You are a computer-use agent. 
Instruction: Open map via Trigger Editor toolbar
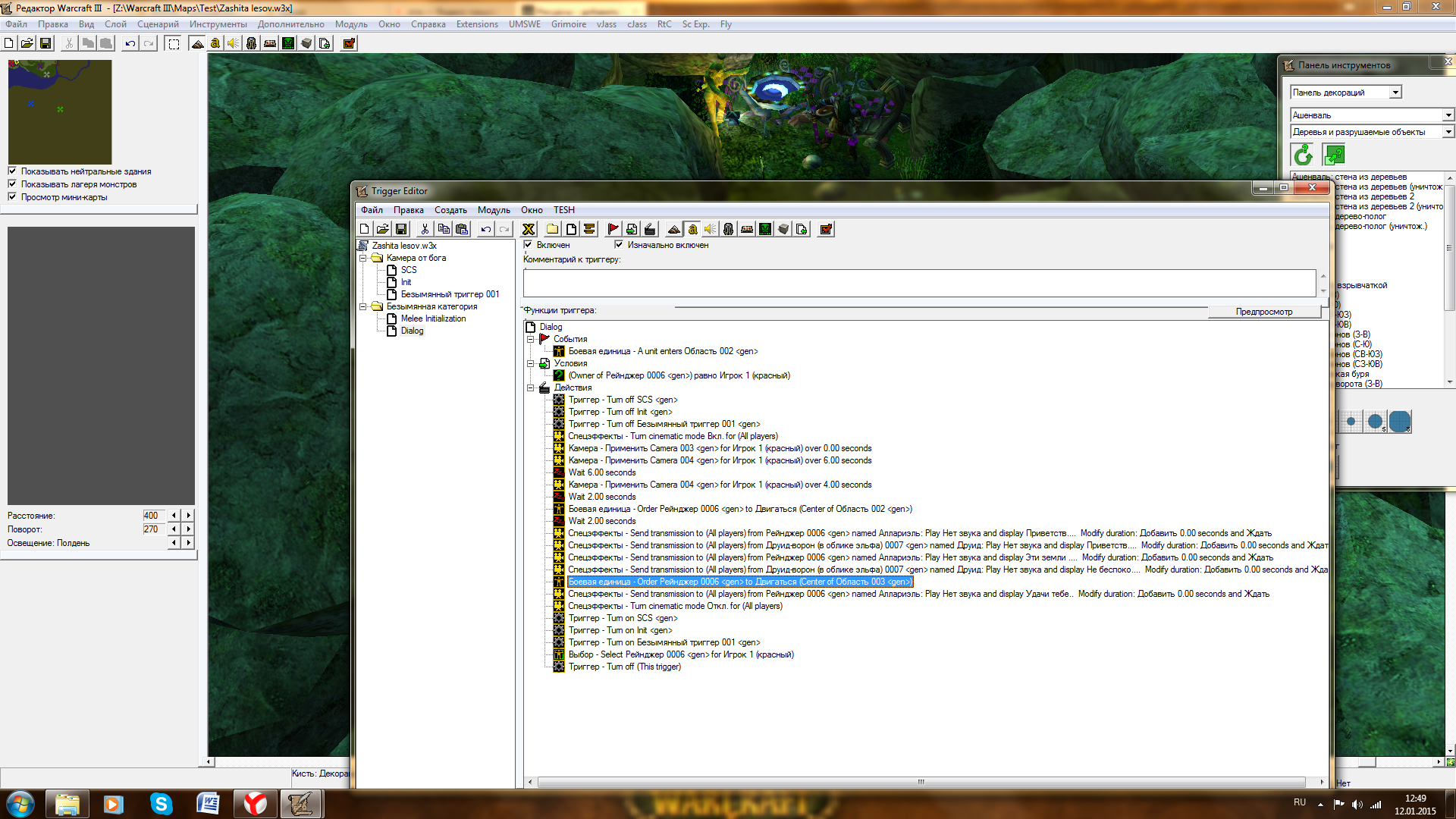(383, 229)
